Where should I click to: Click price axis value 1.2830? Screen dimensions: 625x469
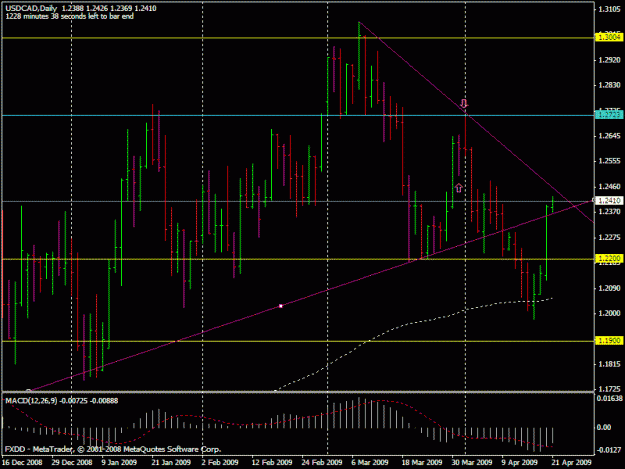click(x=609, y=85)
